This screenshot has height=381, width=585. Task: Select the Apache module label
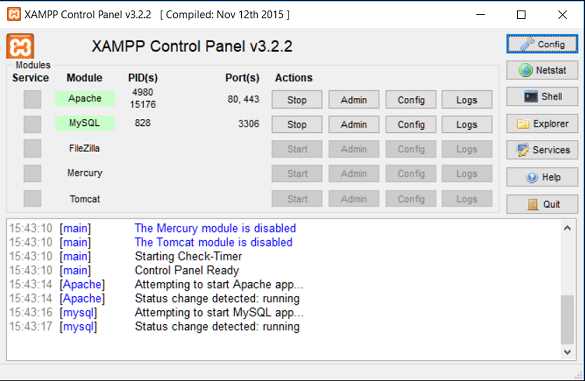point(85,99)
